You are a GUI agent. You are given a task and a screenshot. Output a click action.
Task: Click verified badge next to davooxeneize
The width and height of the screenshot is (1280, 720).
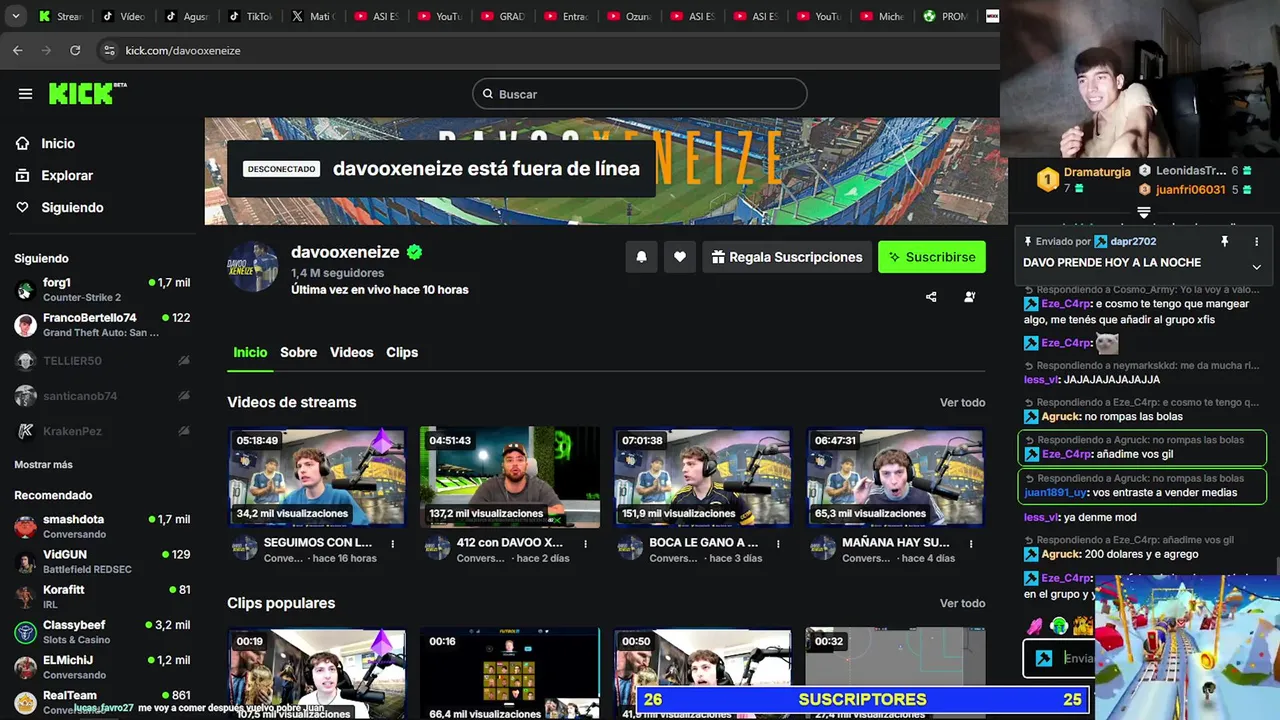click(414, 252)
